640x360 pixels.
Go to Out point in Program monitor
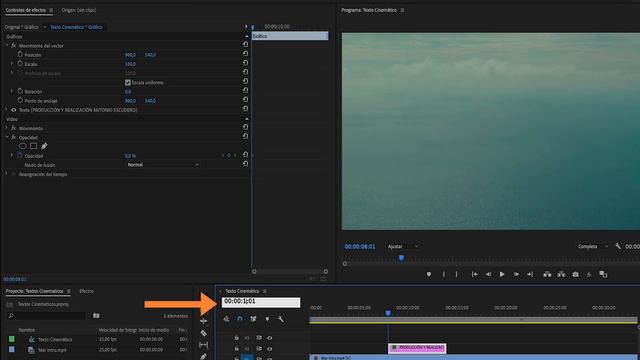pyautogui.click(x=530, y=274)
